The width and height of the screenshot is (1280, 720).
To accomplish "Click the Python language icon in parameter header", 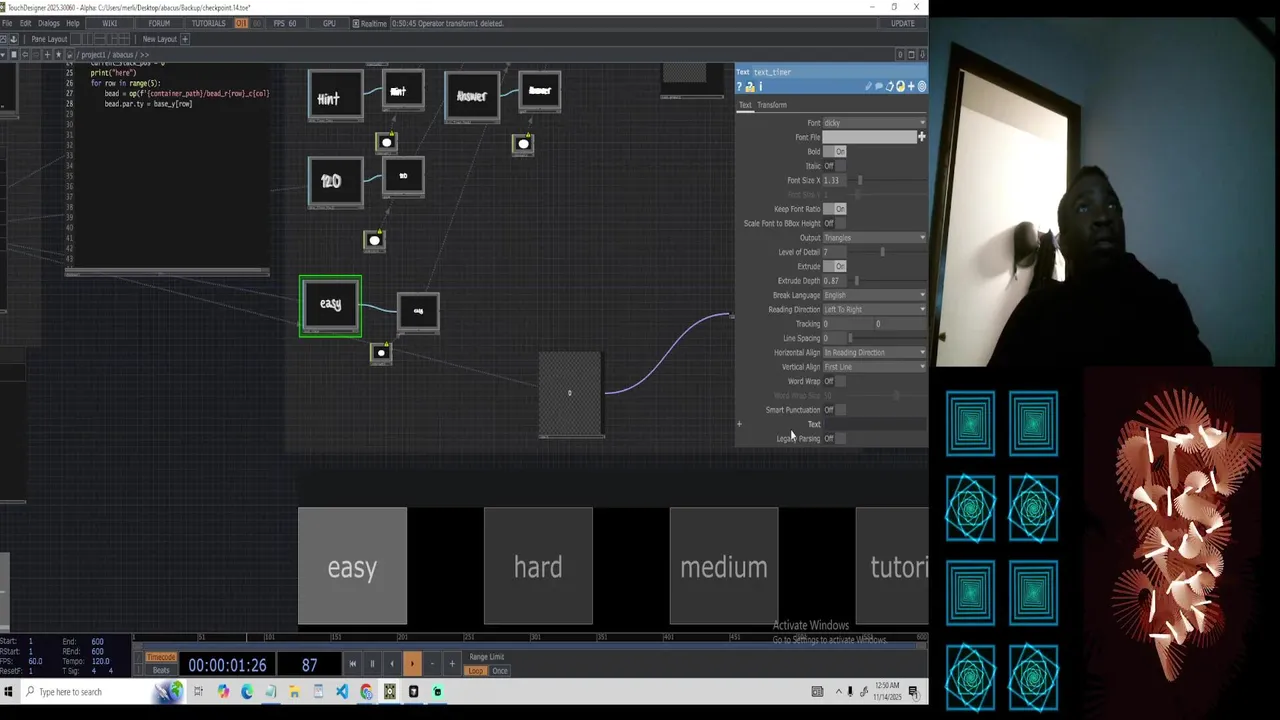I will pyautogui.click(x=900, y=87).
